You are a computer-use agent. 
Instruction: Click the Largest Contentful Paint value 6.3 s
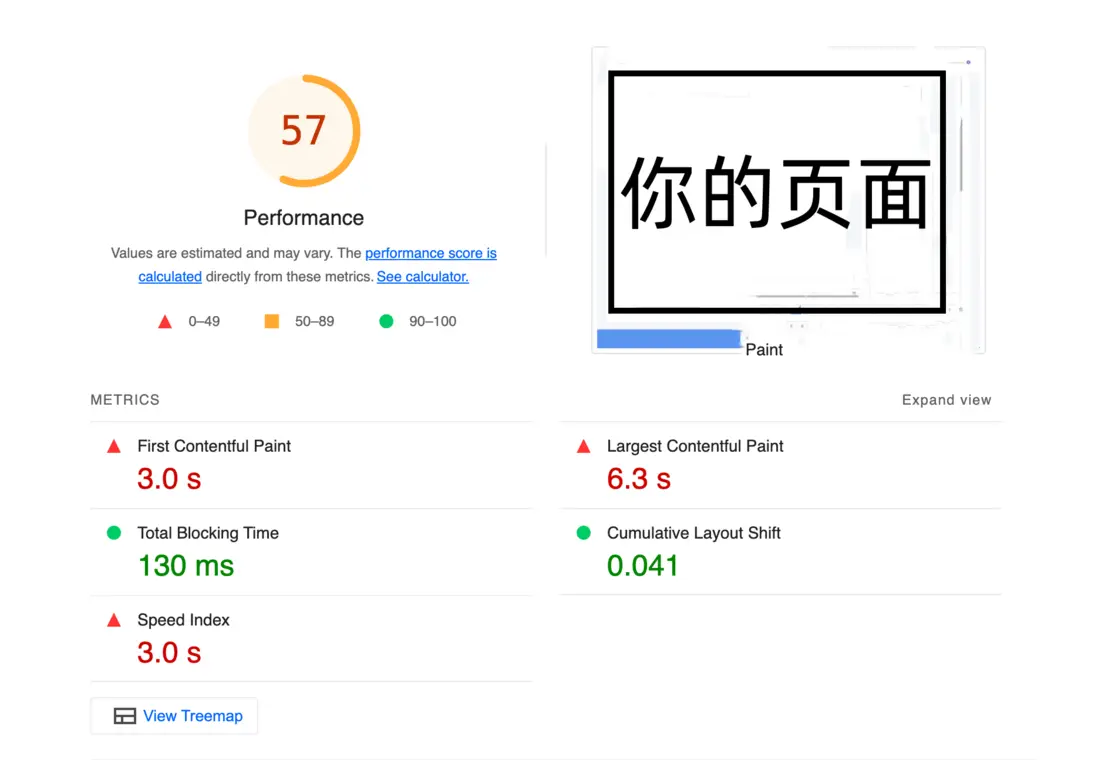click(639, 479)
